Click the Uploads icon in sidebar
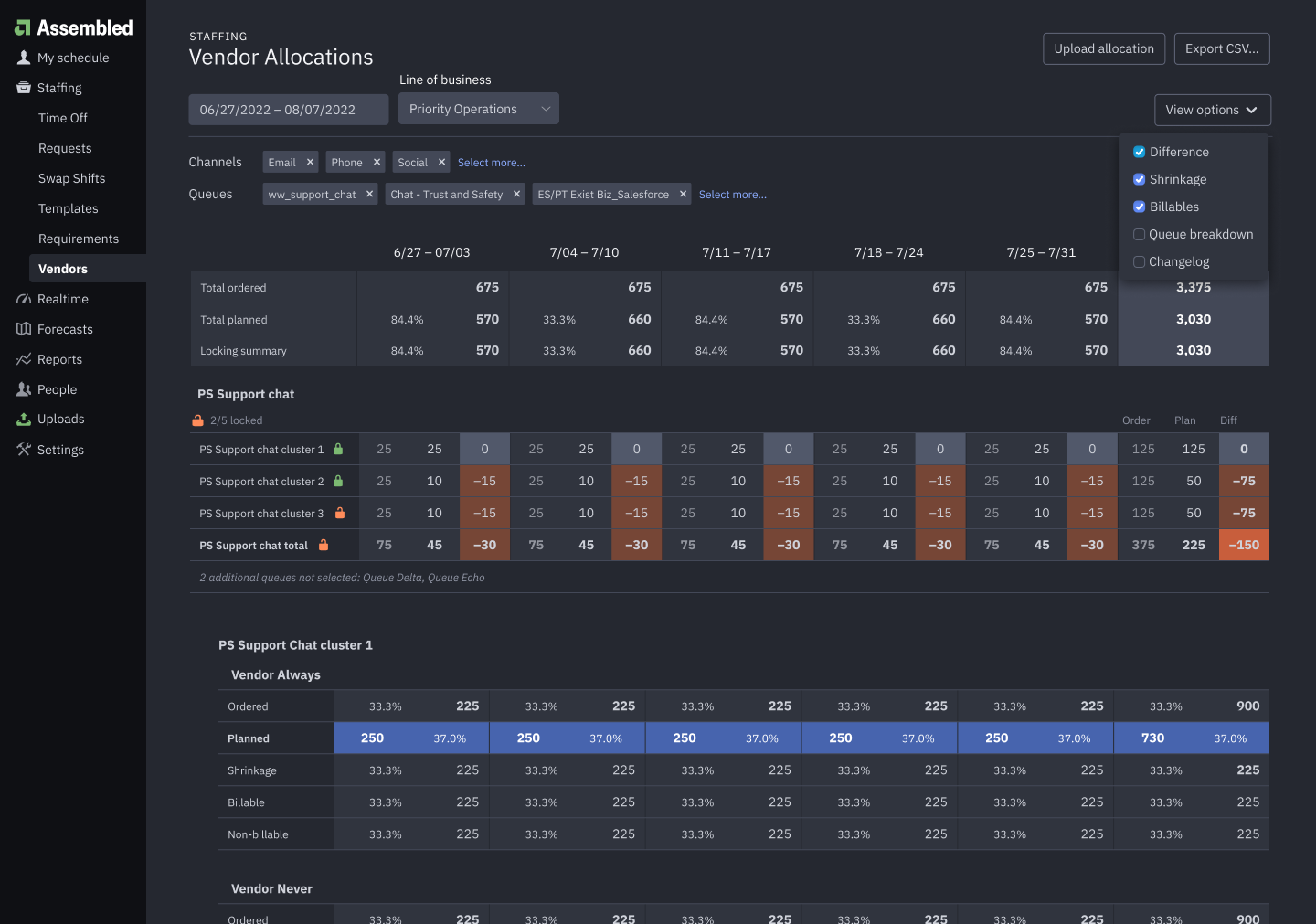The width and height of the screenshot is (1316, 924). pos(24,419)
